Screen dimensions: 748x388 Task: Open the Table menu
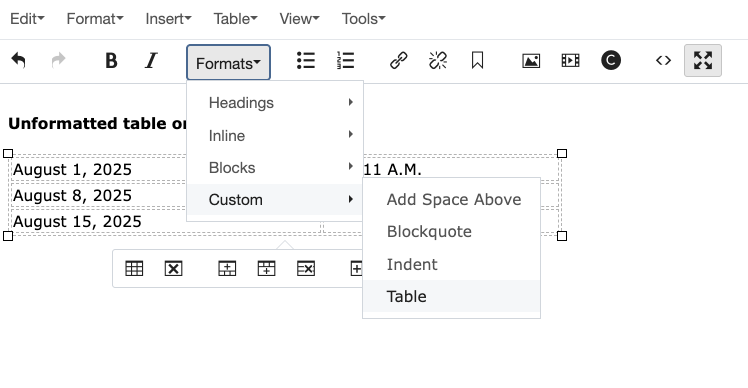coord(235,19)
